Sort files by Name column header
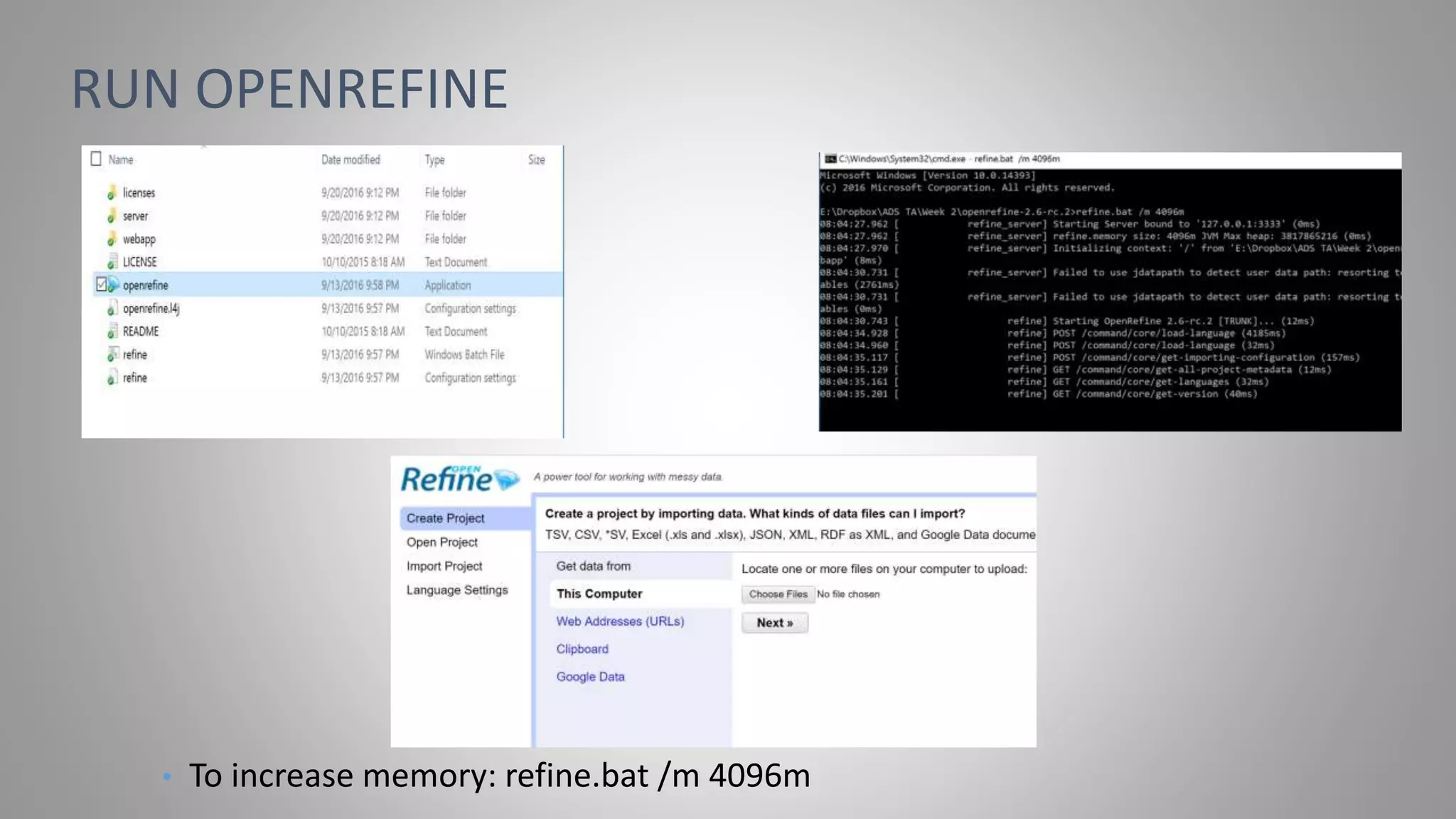Screen dimensions: 1456x819 tap(121, 160)
